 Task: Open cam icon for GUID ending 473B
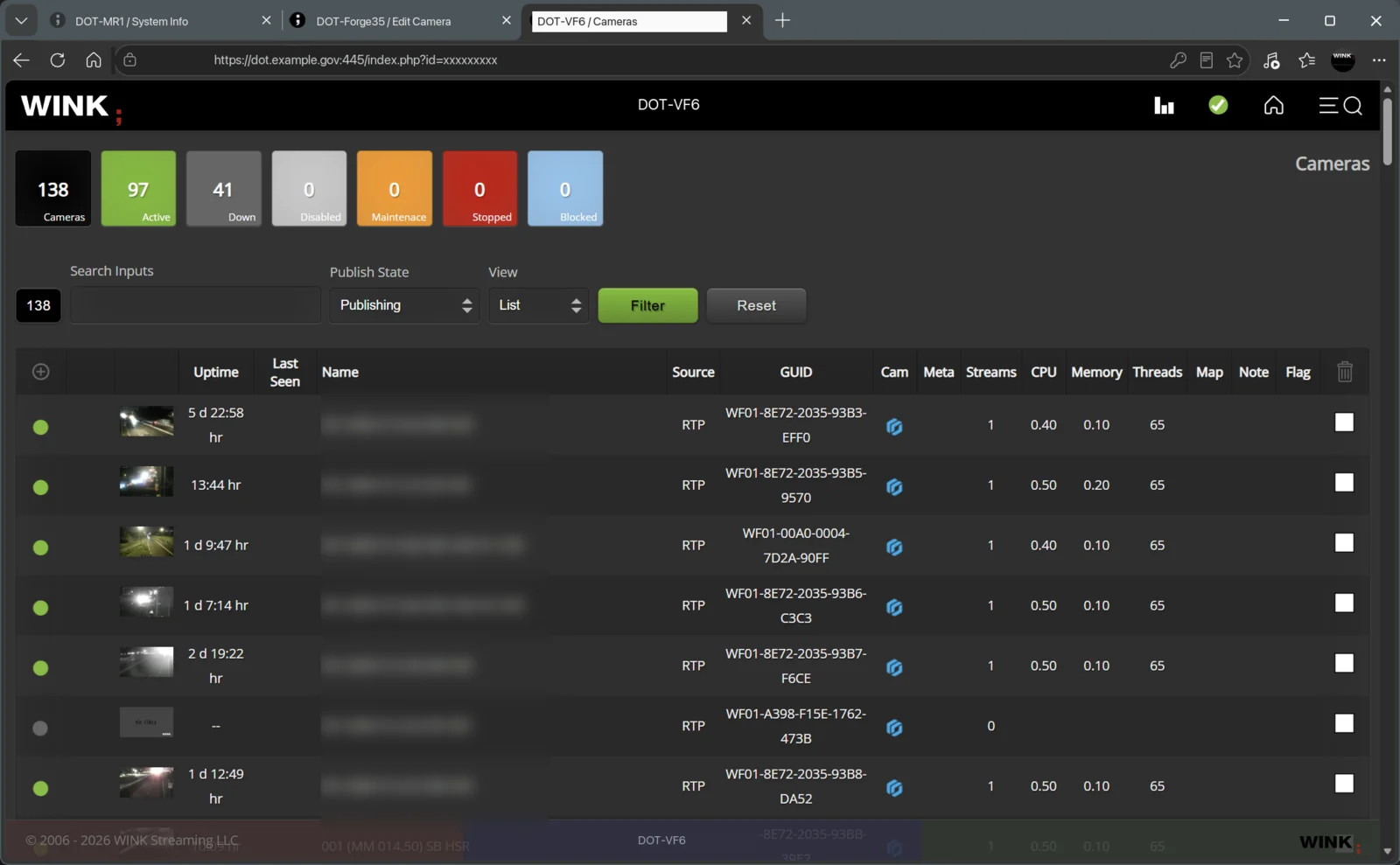(894, 728)
